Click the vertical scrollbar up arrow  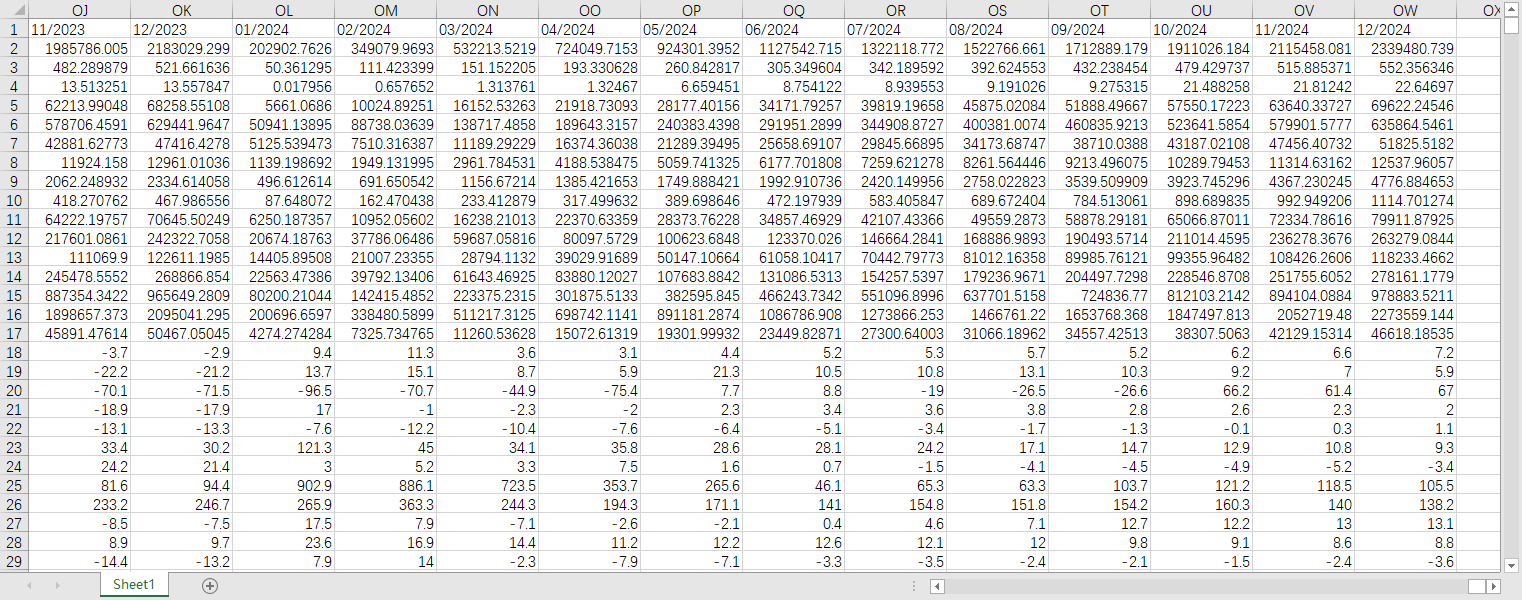click(1512, 9)
